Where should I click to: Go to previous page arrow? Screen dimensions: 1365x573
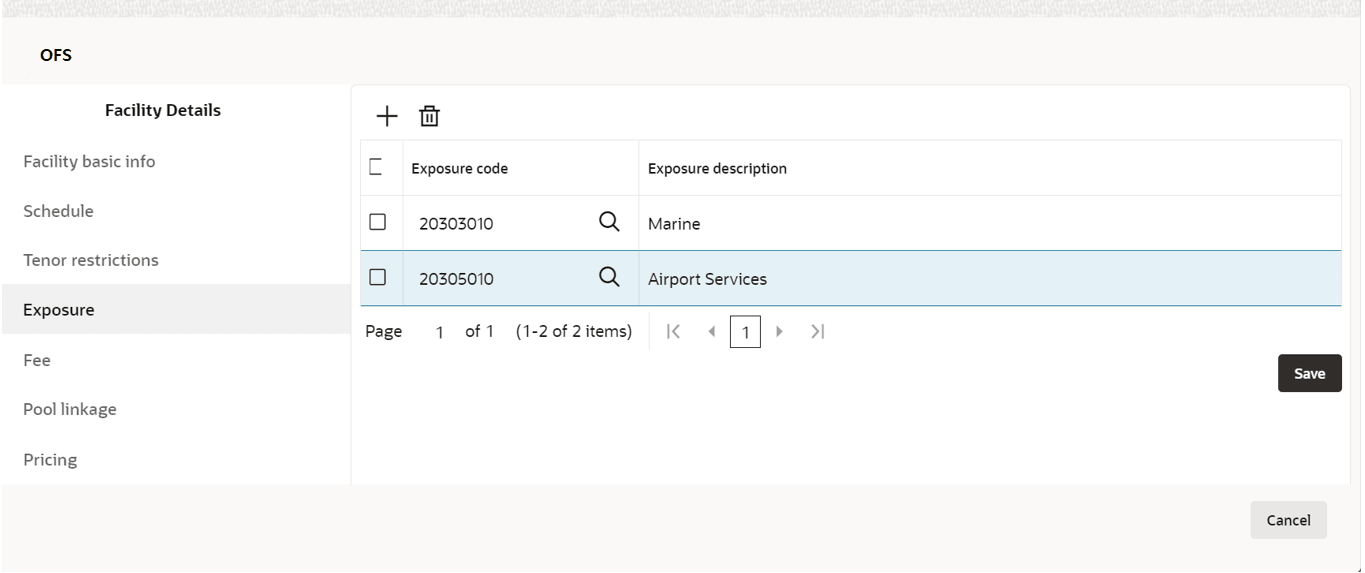(711, 332)
